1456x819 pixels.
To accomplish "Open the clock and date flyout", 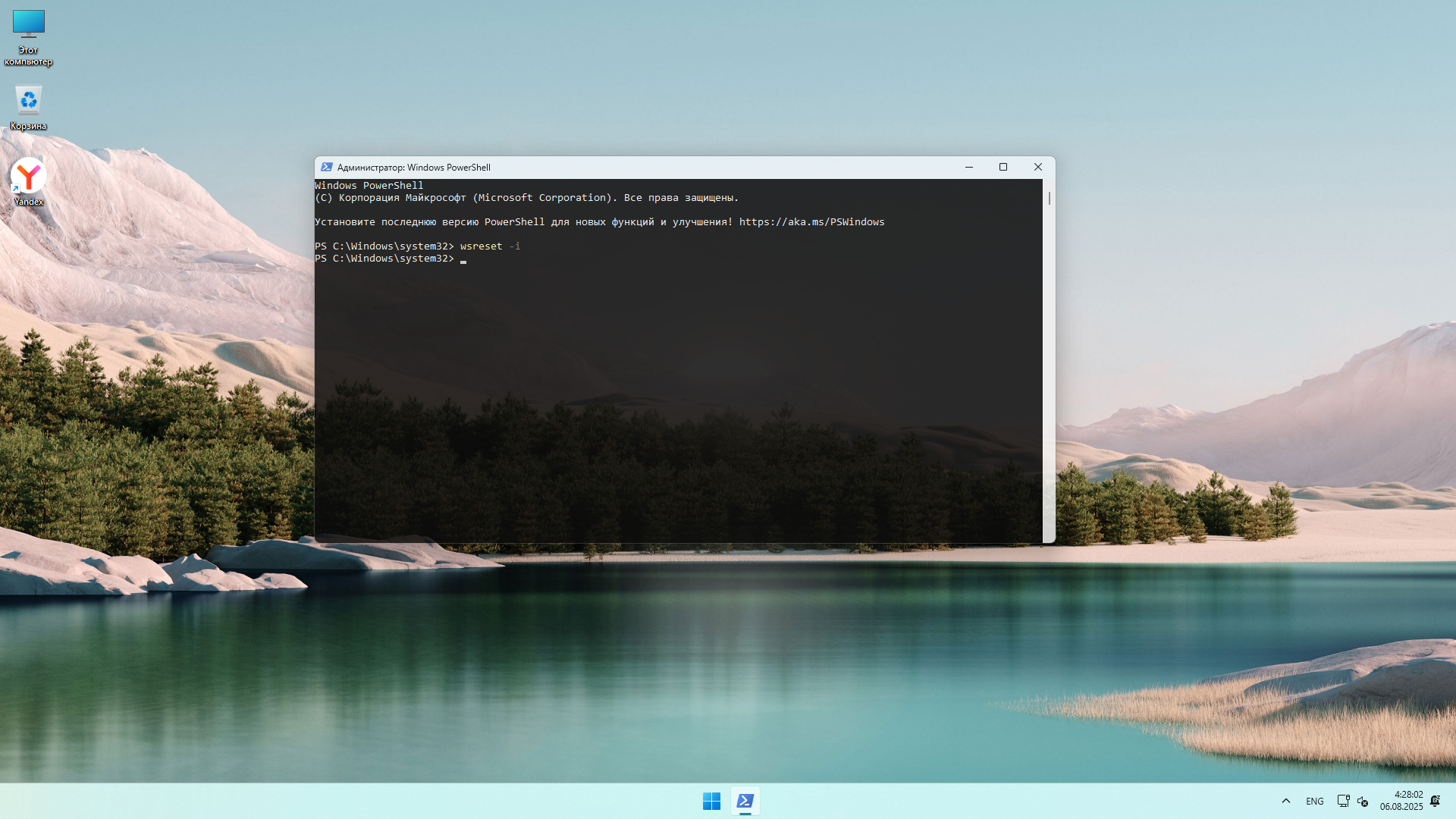I will pos(1401,801).
